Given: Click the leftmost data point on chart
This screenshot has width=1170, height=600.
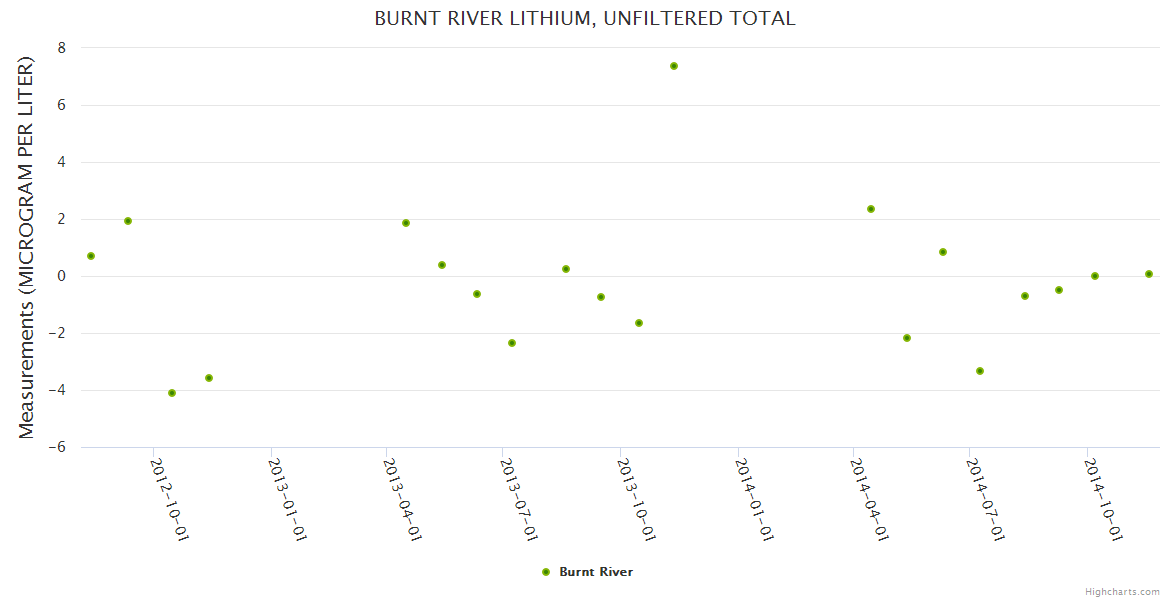Looking at the screenshot, I should pos(91,256).
